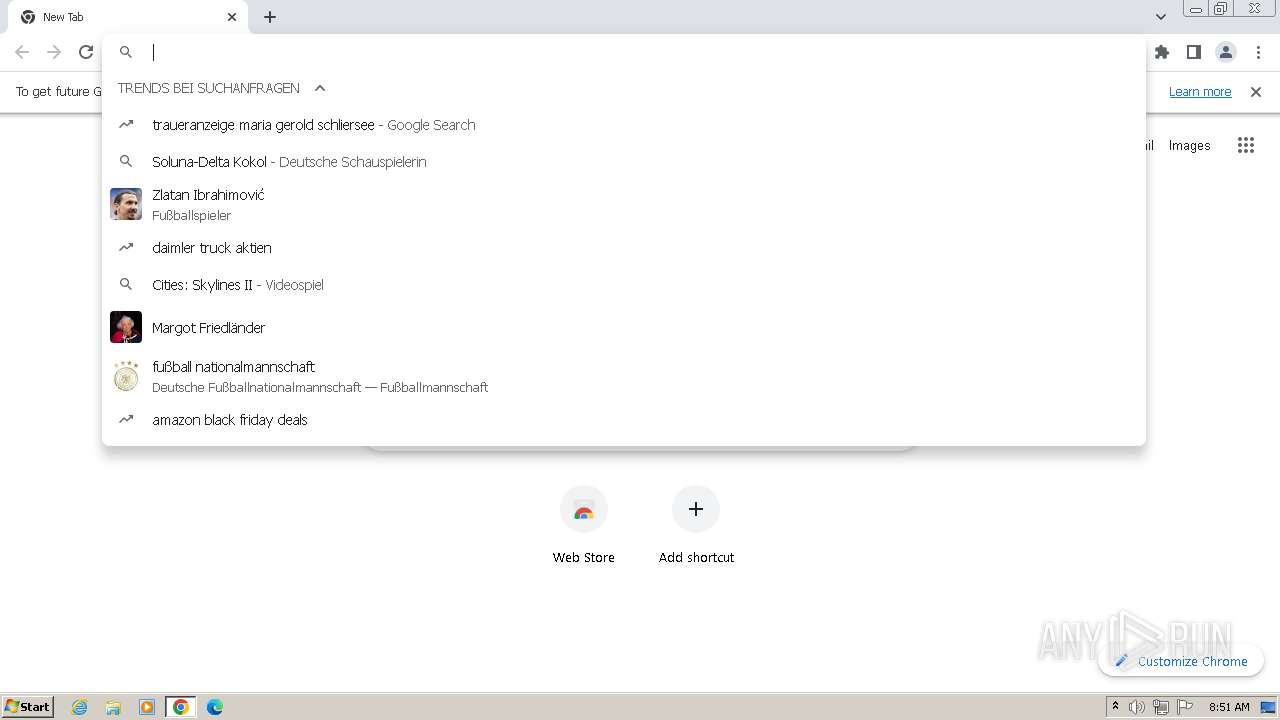Select suggestion fußball nationalmannschaft
1280x720 pixels.
(x=624, y=376)
